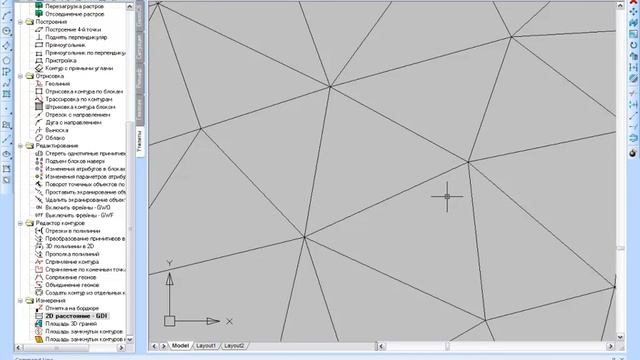The image size is (640, 360).
Task: Click the move tool in right toolbar
Action: (633, 12)
